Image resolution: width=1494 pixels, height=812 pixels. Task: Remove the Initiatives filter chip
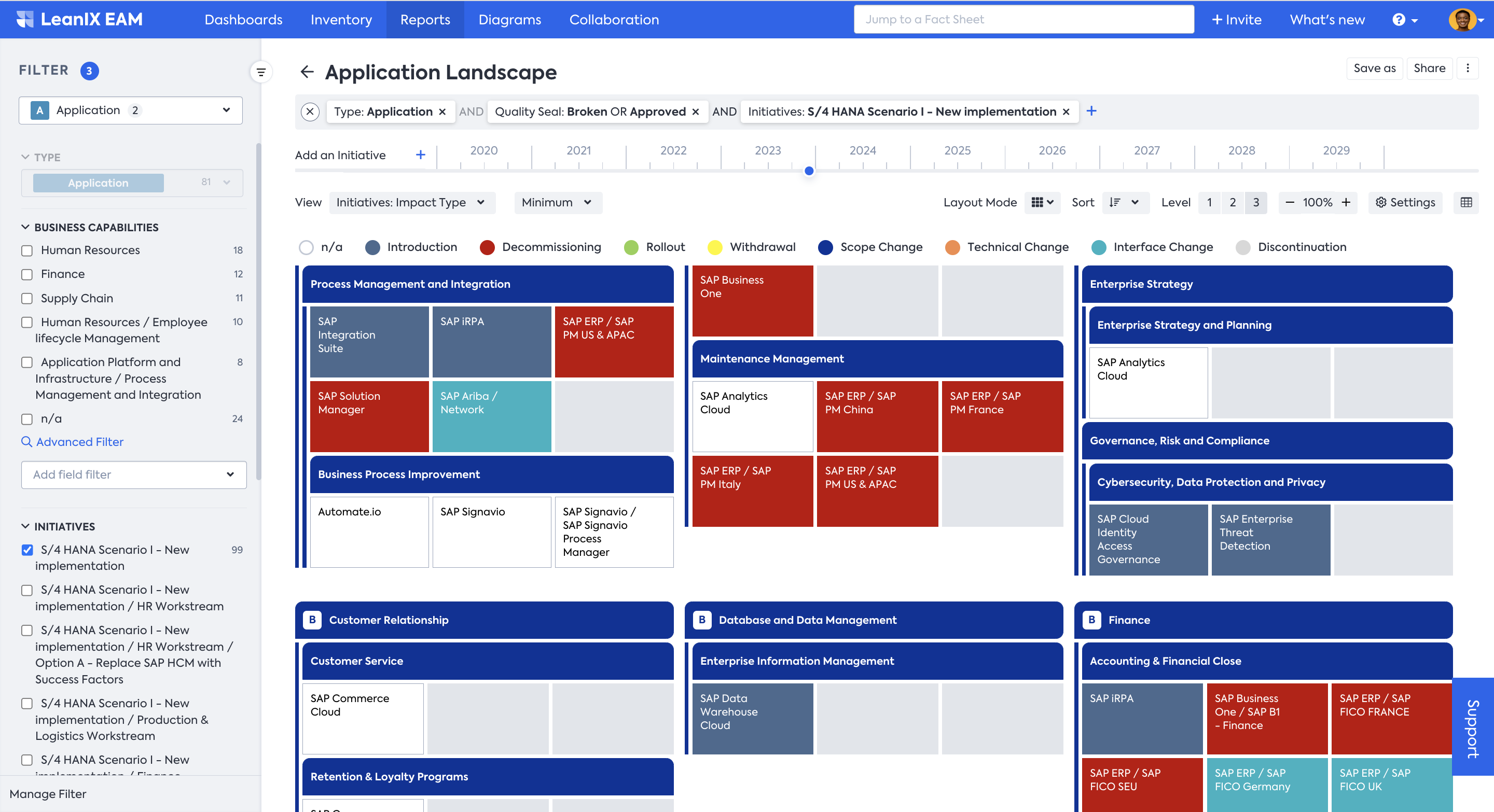[x=1066, y=112]
